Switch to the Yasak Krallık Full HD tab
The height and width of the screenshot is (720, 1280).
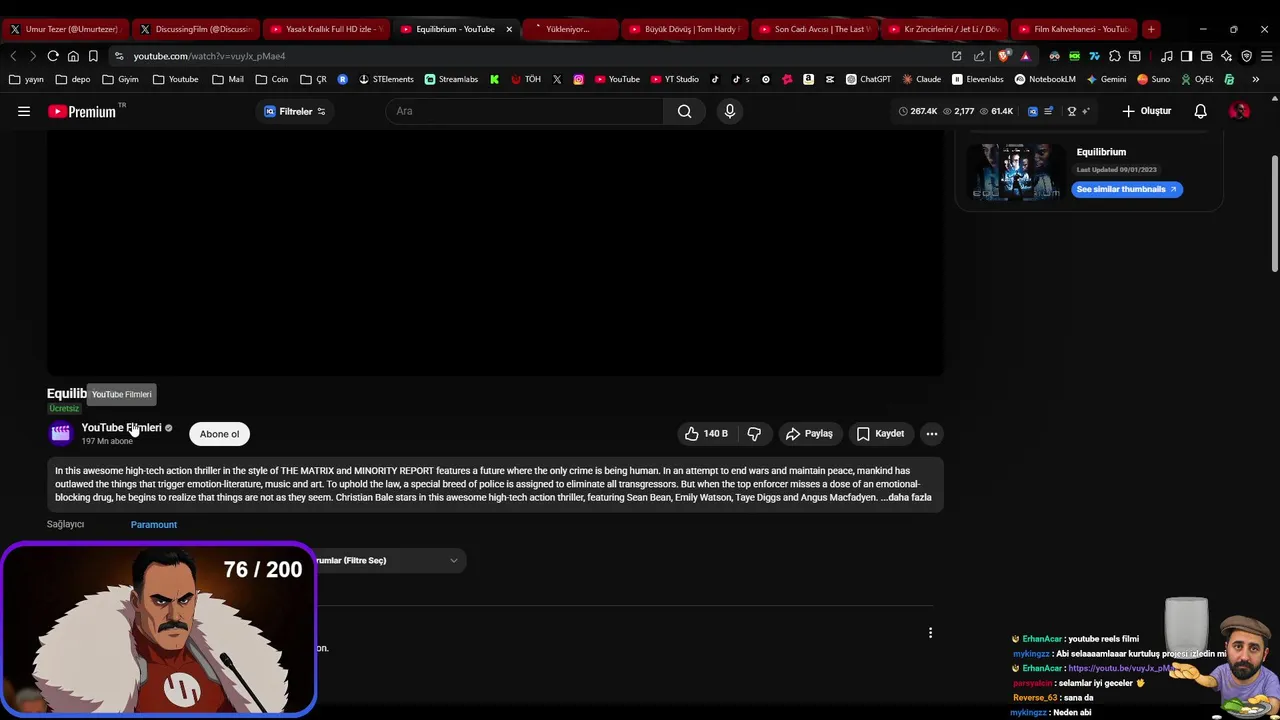(327, 29)
